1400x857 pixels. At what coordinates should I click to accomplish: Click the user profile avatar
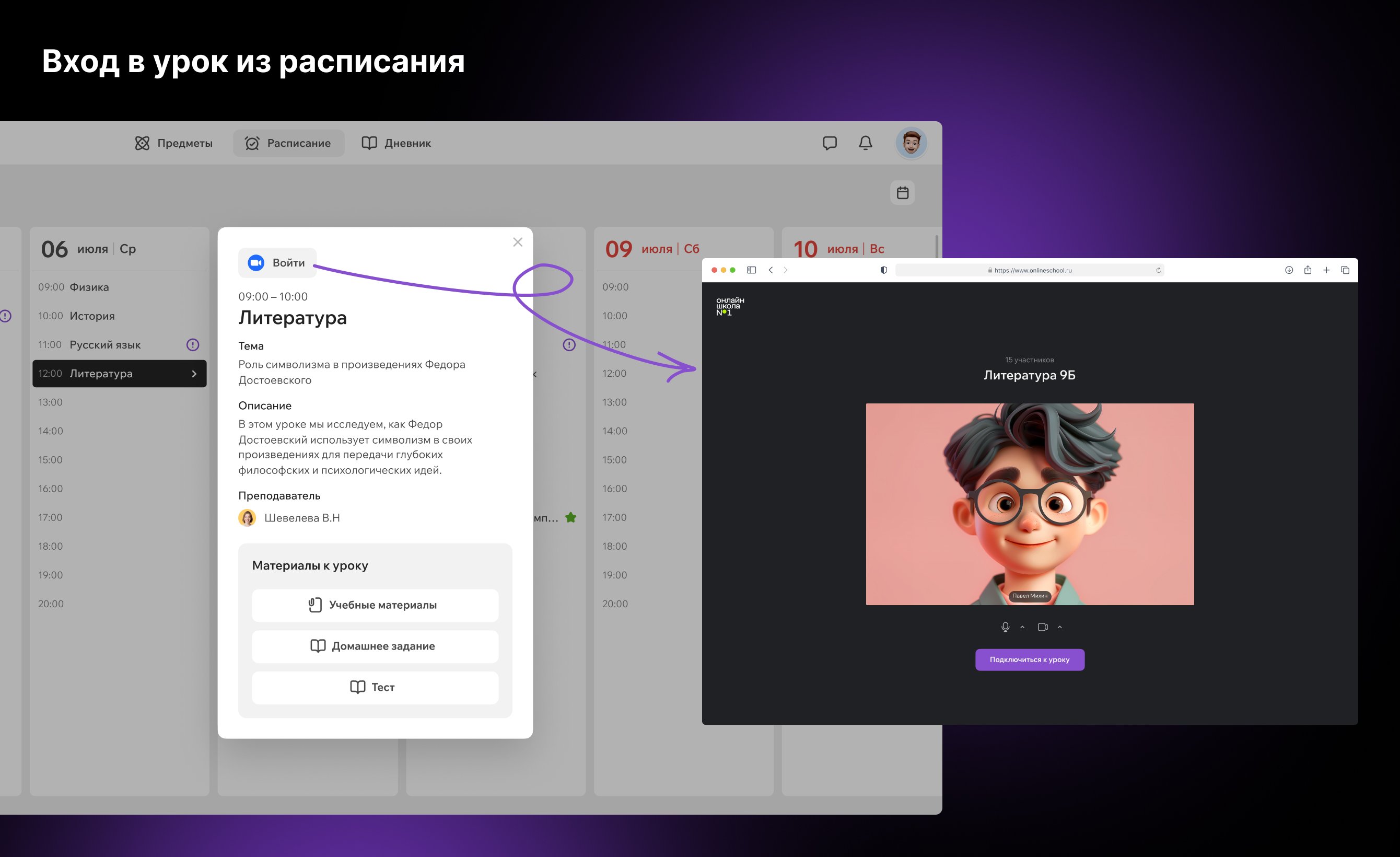(912, 143)
